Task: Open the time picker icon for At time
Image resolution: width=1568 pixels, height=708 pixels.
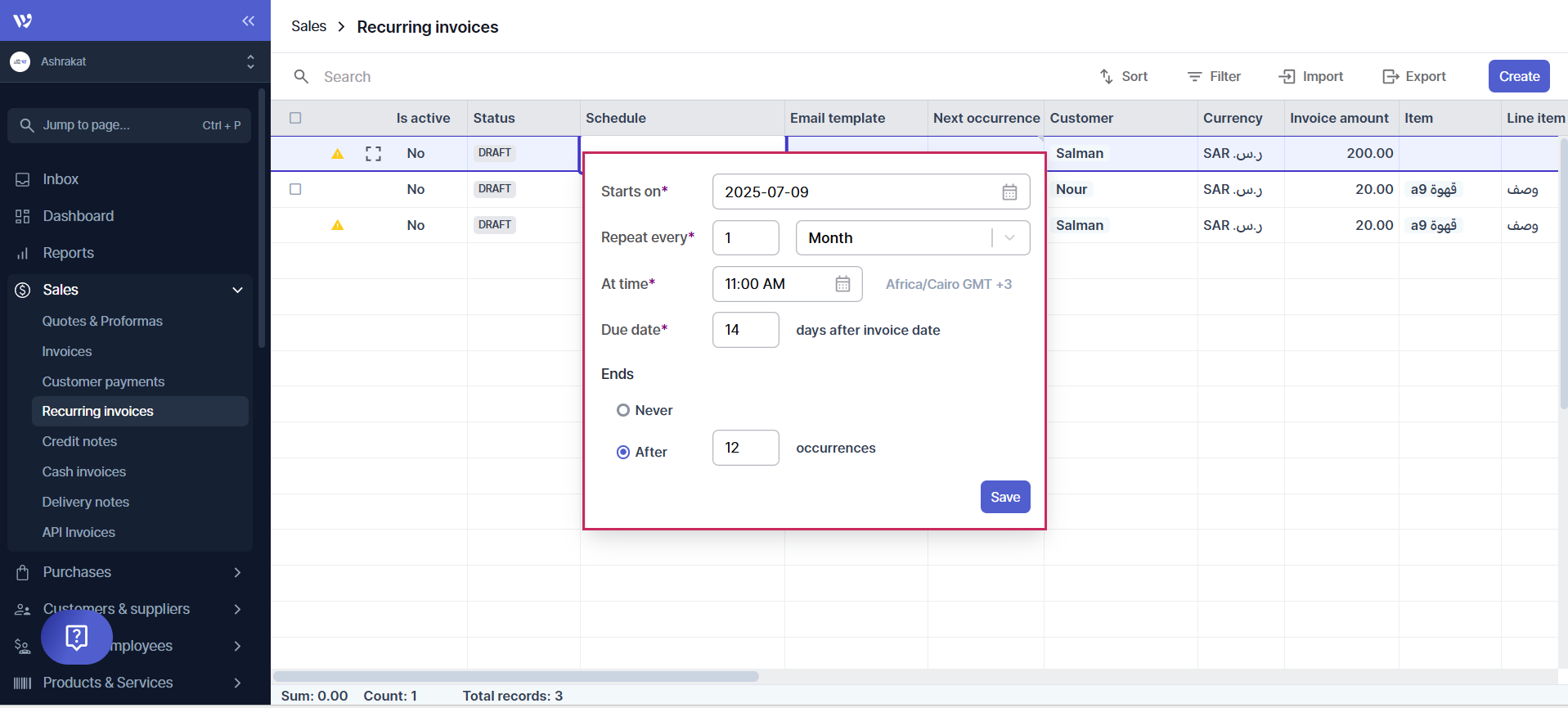Action: [x=842, y=284]
